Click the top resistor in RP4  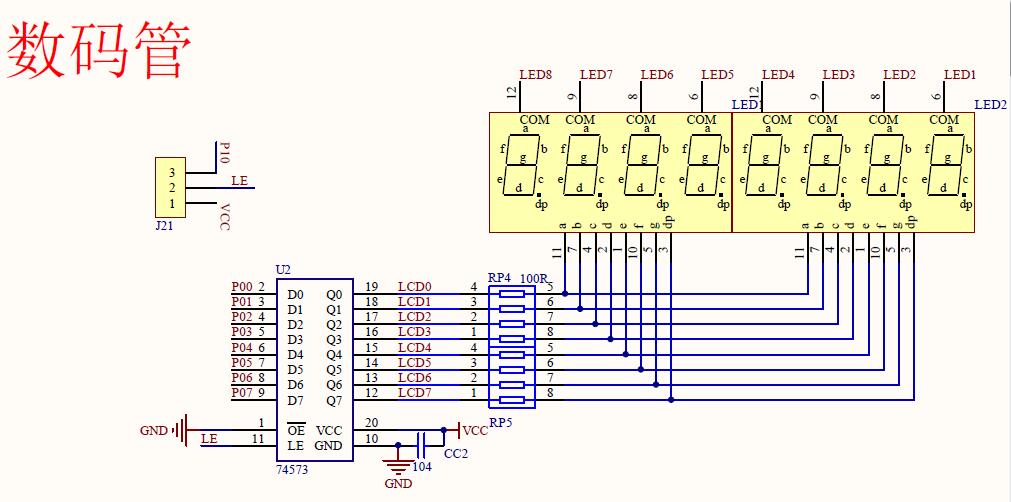[x=511, y=294]
